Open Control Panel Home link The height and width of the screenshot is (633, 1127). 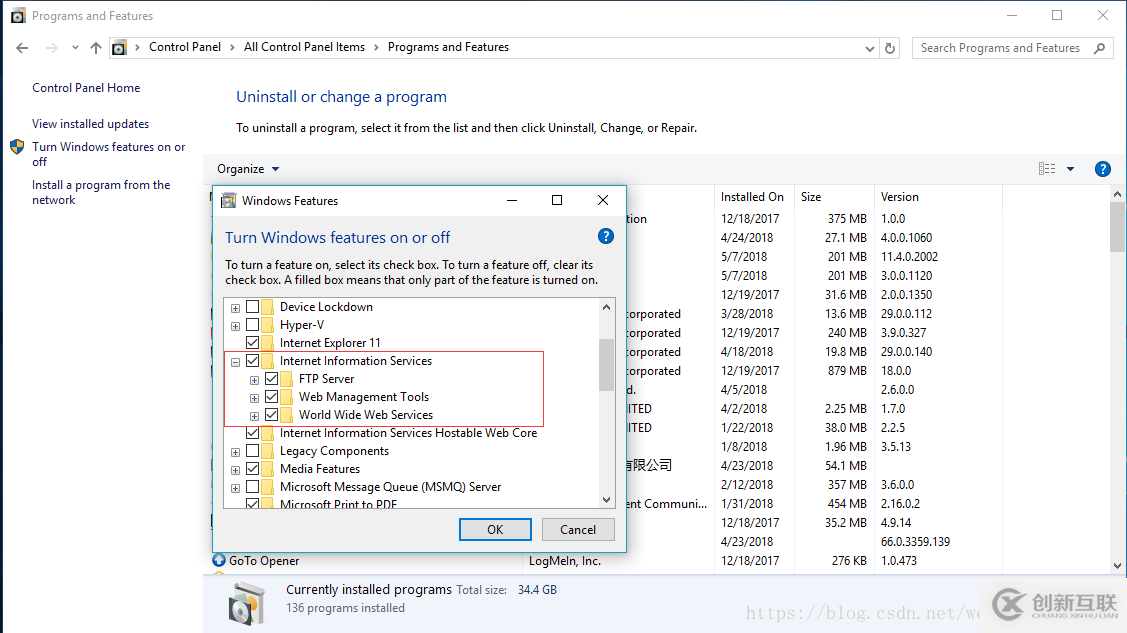[x=86, y=88]
